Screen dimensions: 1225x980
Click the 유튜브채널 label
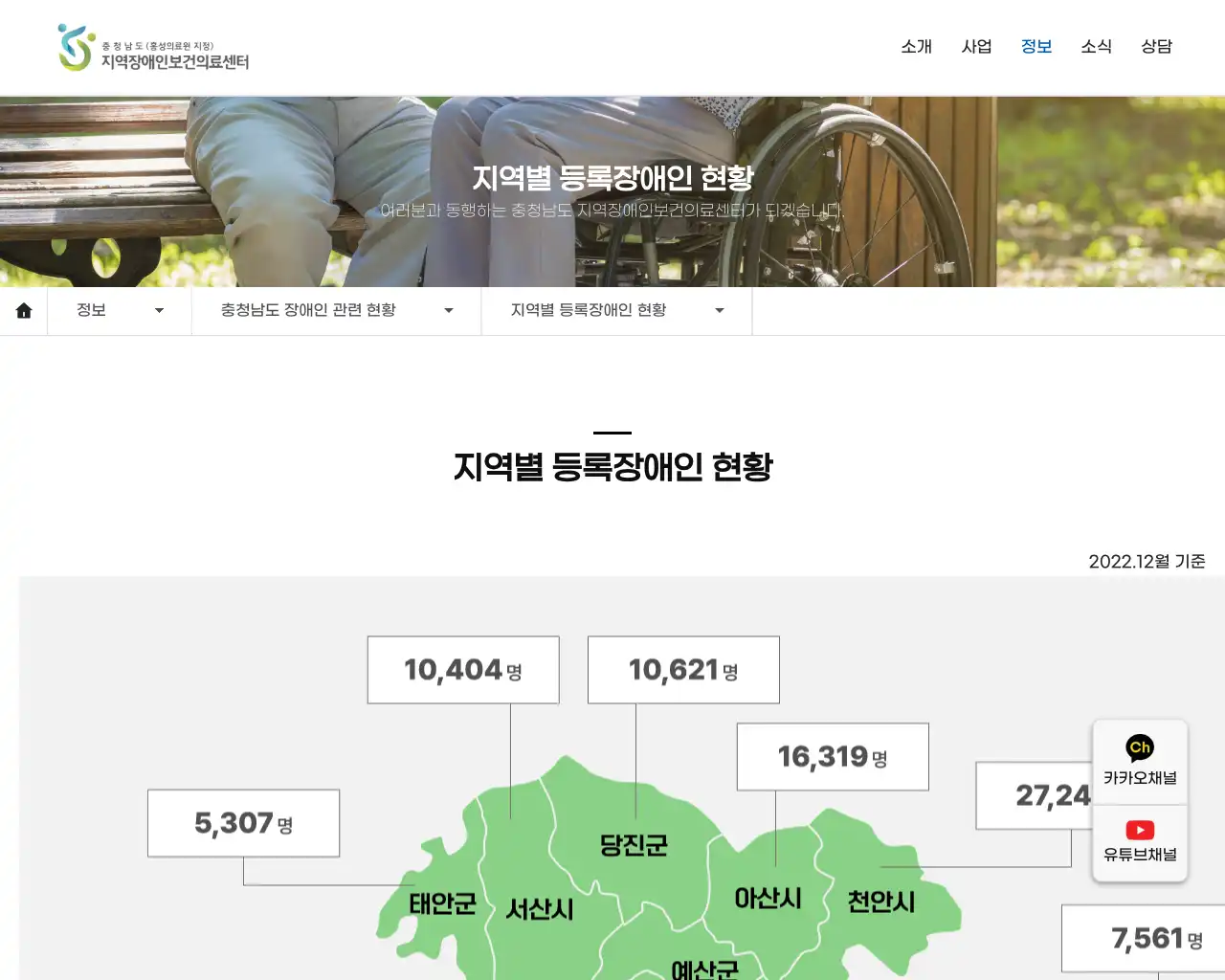(x=1140, y=855)
